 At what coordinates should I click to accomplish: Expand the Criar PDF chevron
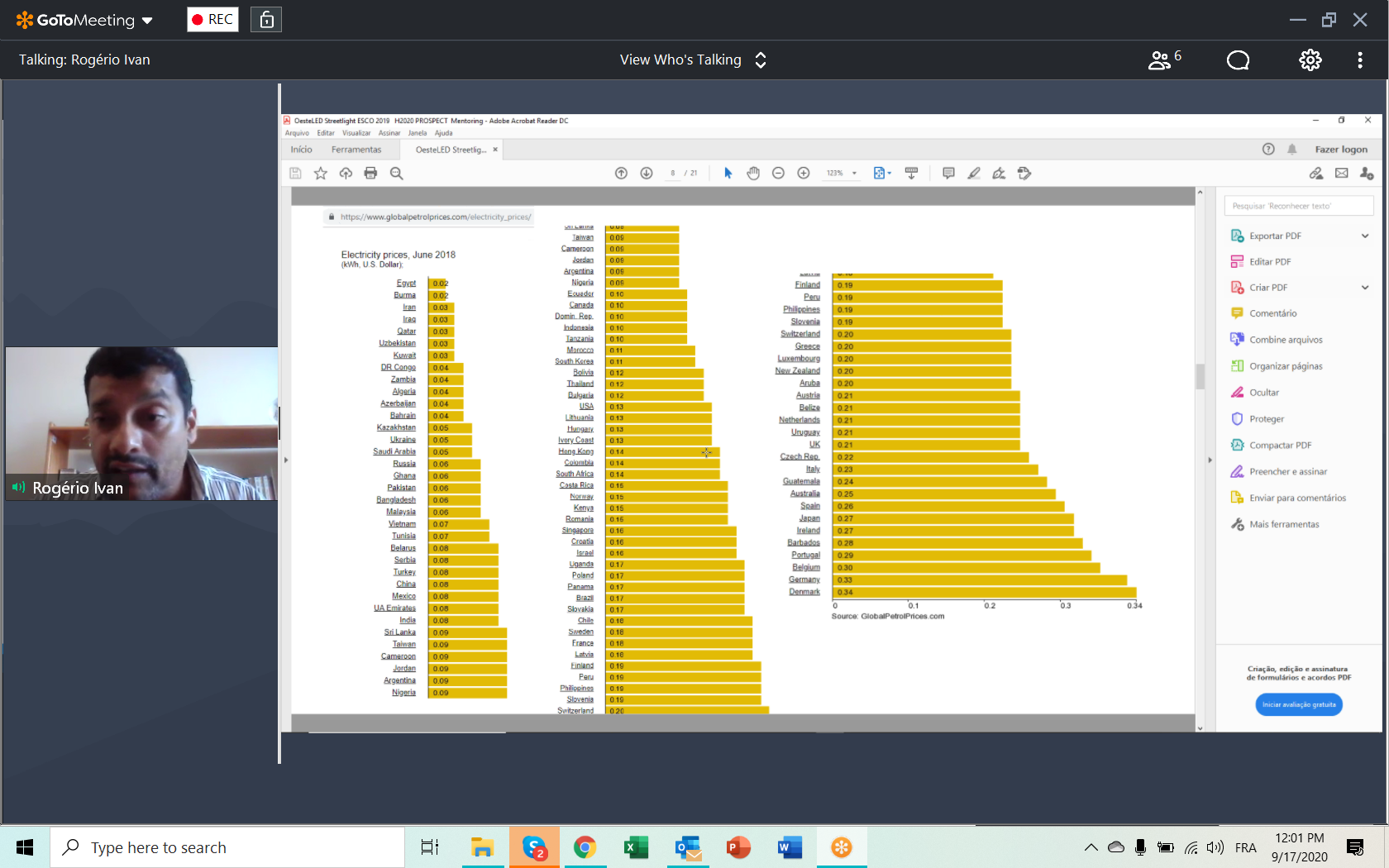[x=1365, y=288]
